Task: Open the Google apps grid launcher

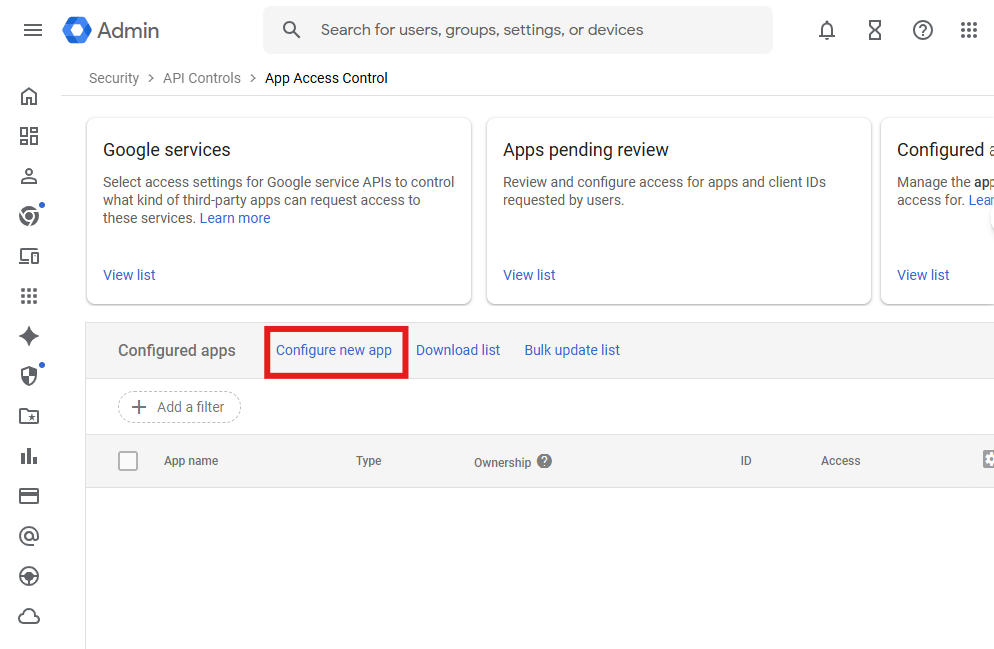Action: 969,30
